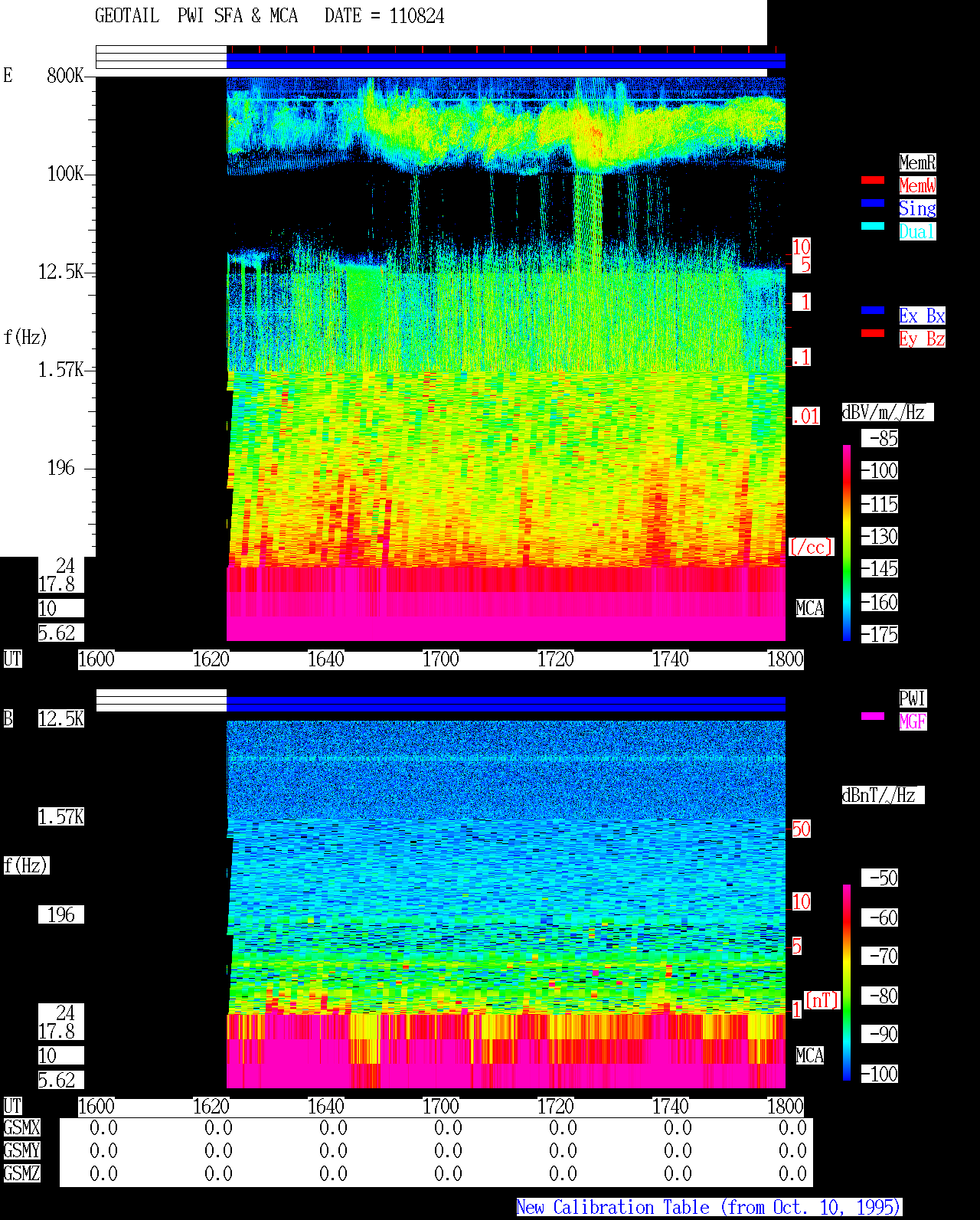The image size is (980, 1220).
Task: Click the '-50' magnetic scale value
Action: 880,878
